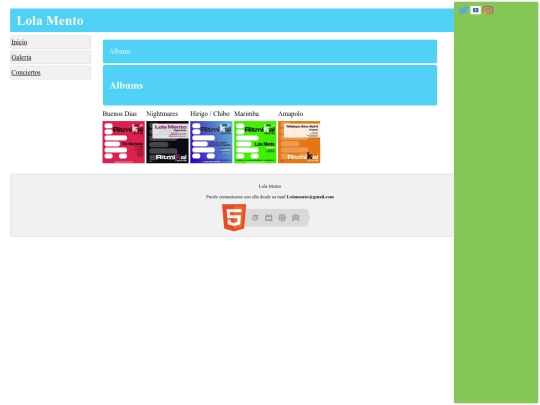Image resolution: width=540 pixels, height=405 pixels.
Task: Click the Lola Mento site title
Action: [x=50, y=20]
